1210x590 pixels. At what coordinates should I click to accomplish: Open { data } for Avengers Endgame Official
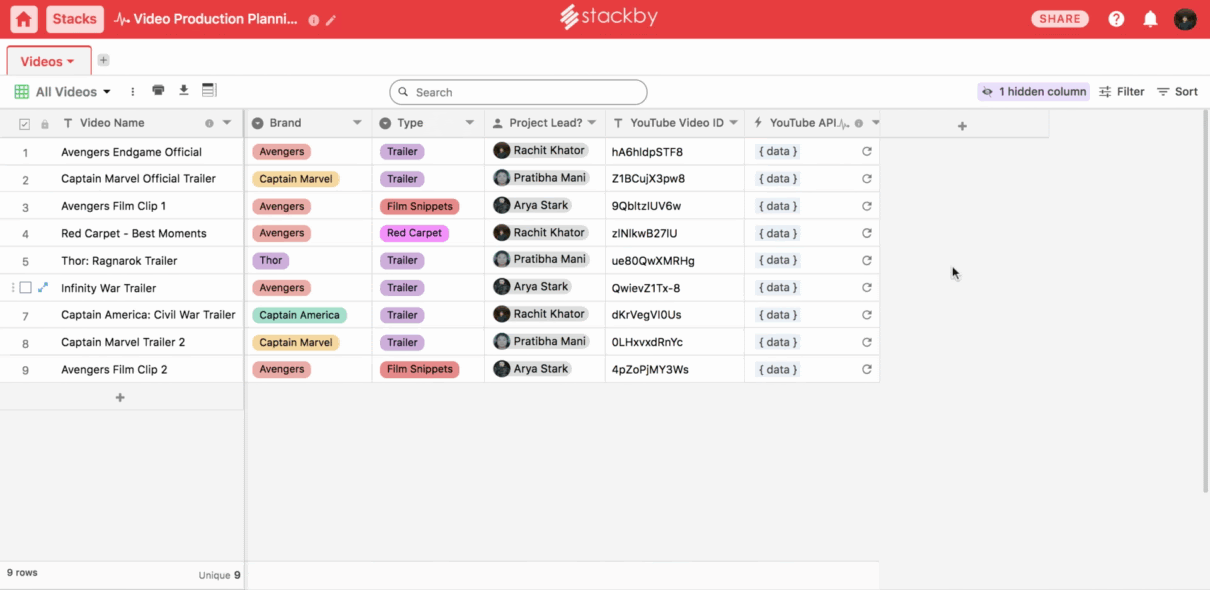click(777, 152)
